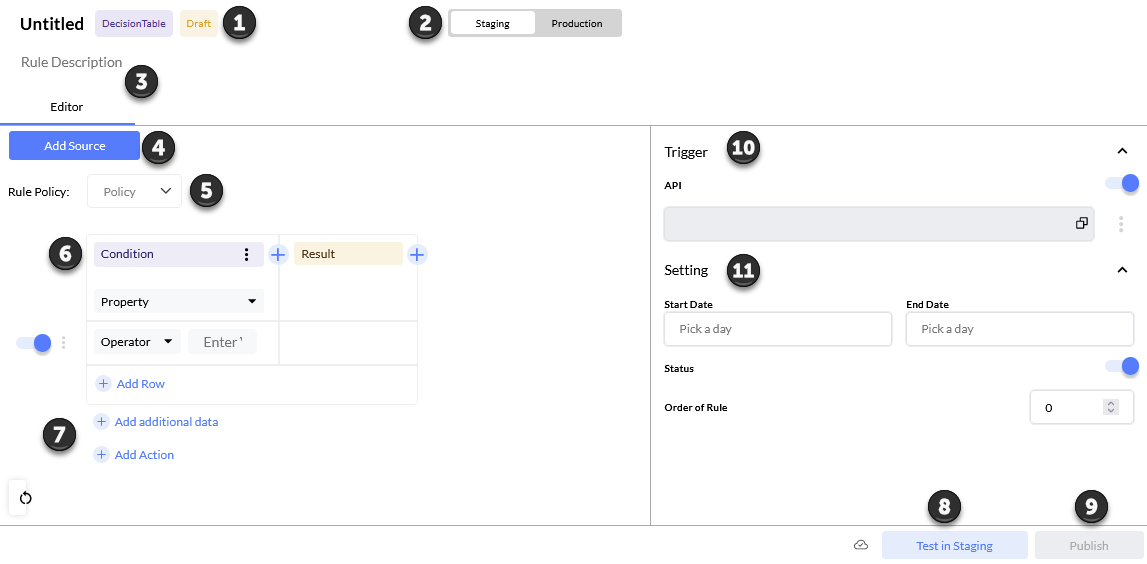This screenshot has height=564, width=1147.
Task: Collapse the Trigger section
Action: [1122, 152]
